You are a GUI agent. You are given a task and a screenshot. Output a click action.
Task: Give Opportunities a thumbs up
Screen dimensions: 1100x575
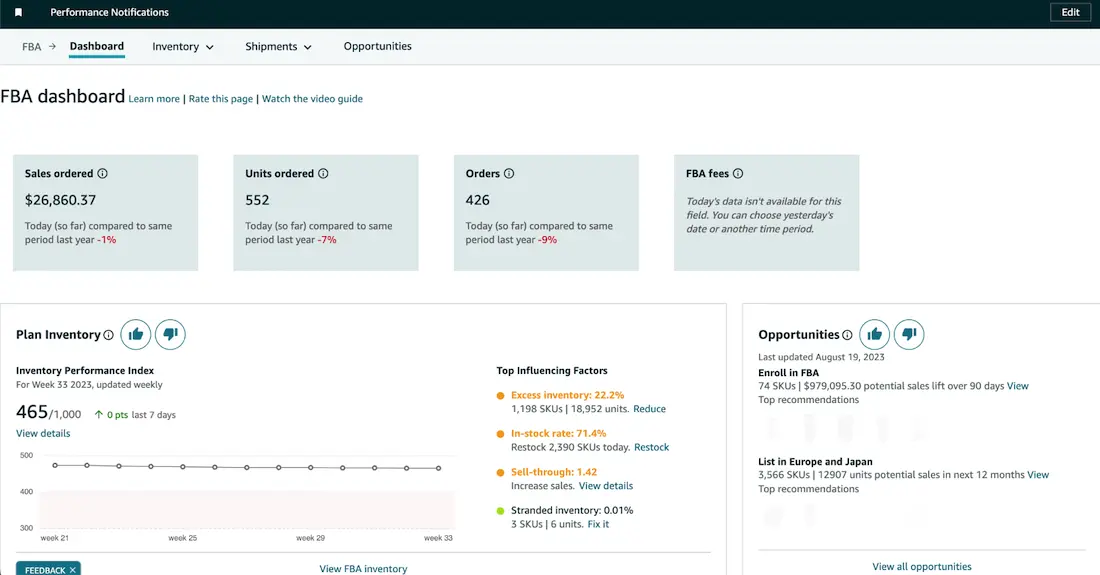[874, 334]
